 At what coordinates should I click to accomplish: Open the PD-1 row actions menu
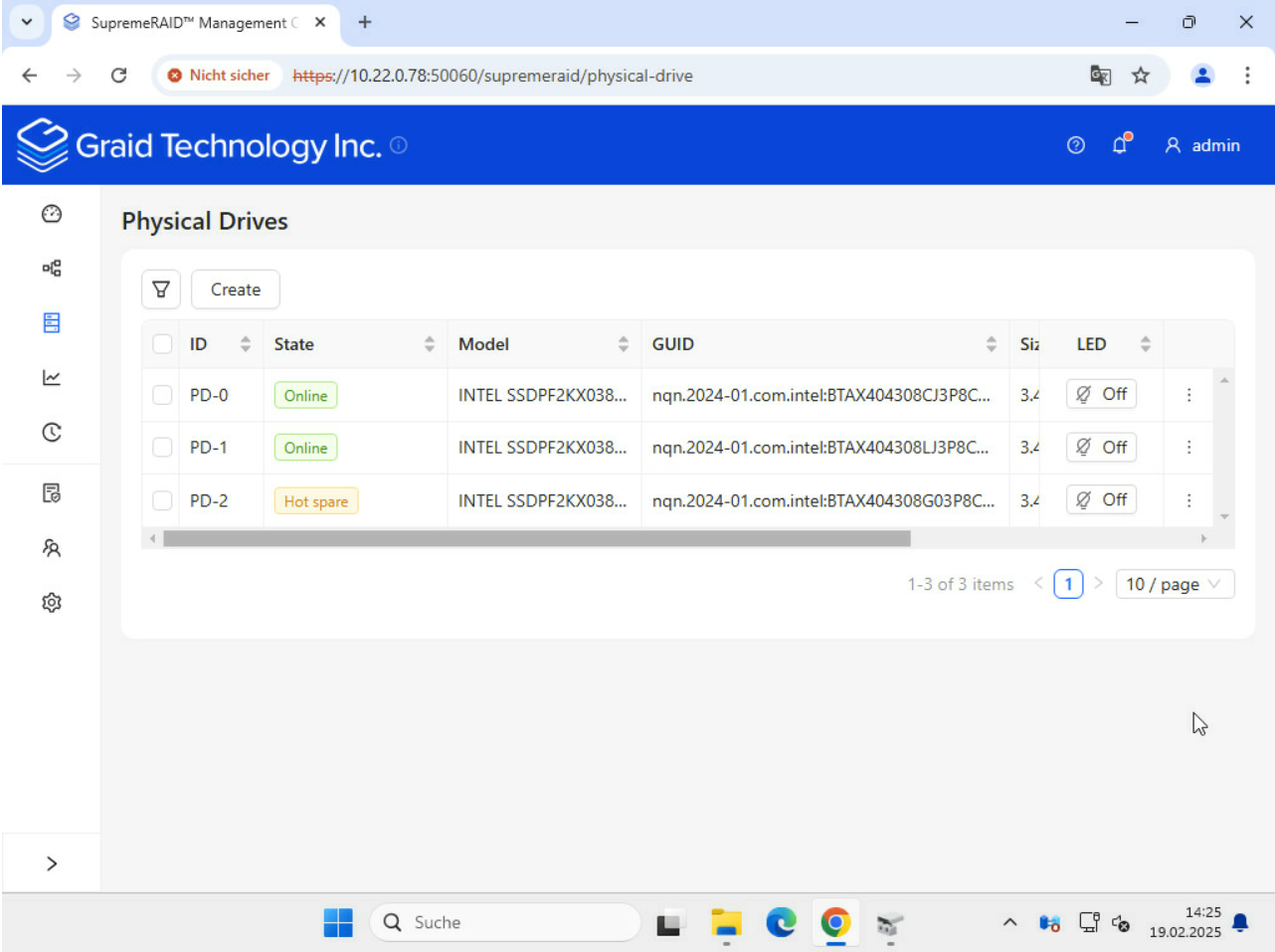(1188, 448)
